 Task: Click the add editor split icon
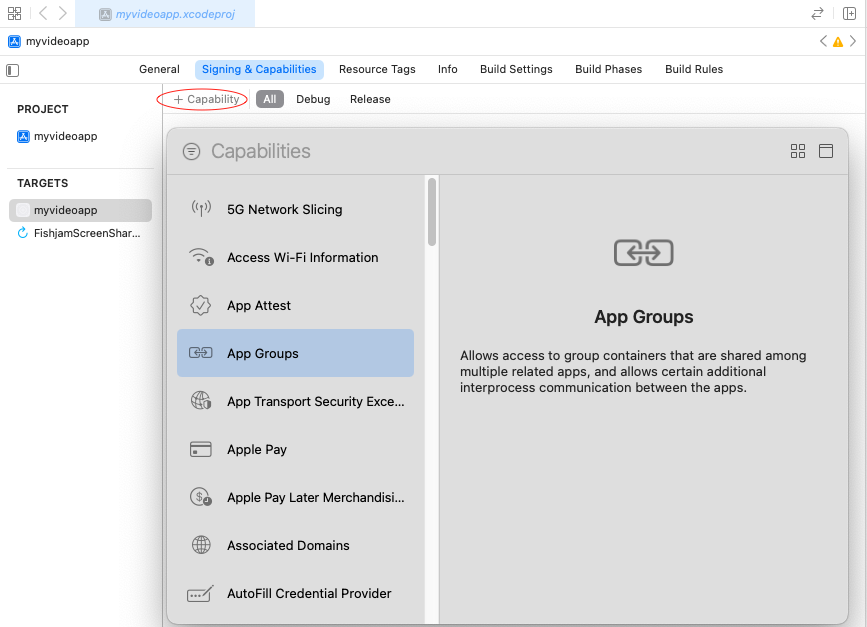point(849,13)
